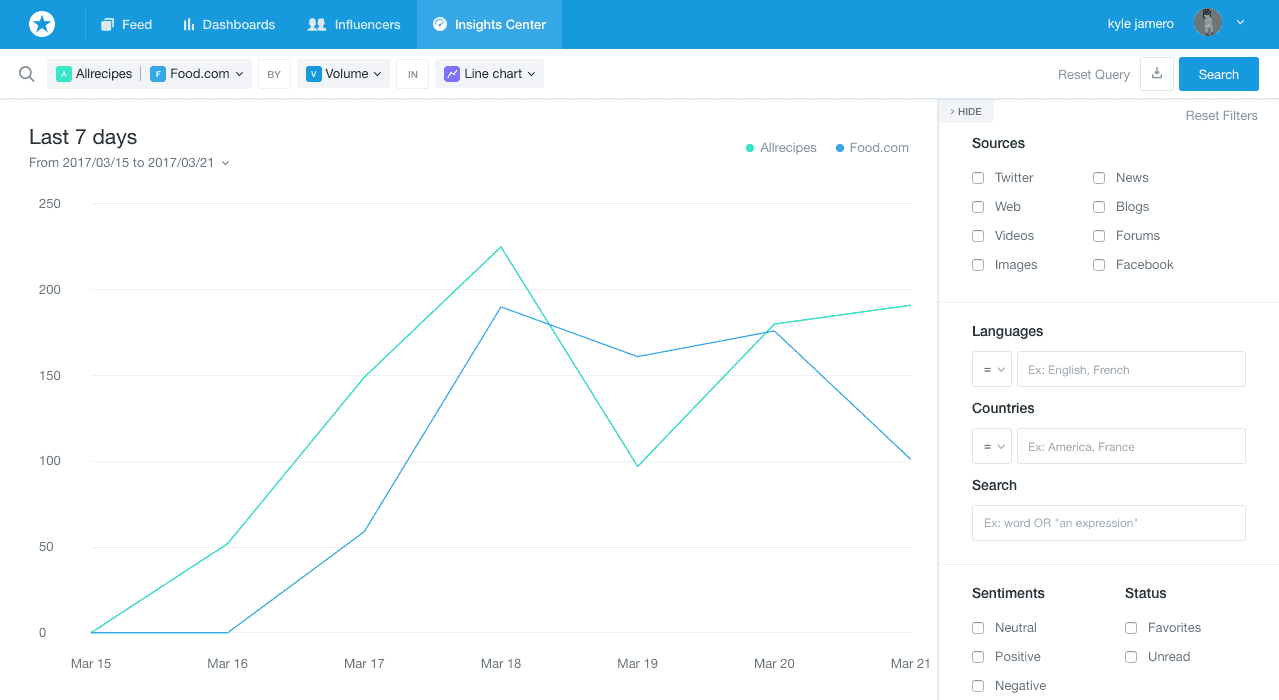Click the Volume metric icon
The width and height of the screenshot is (1279, 700).
[313, 74]
